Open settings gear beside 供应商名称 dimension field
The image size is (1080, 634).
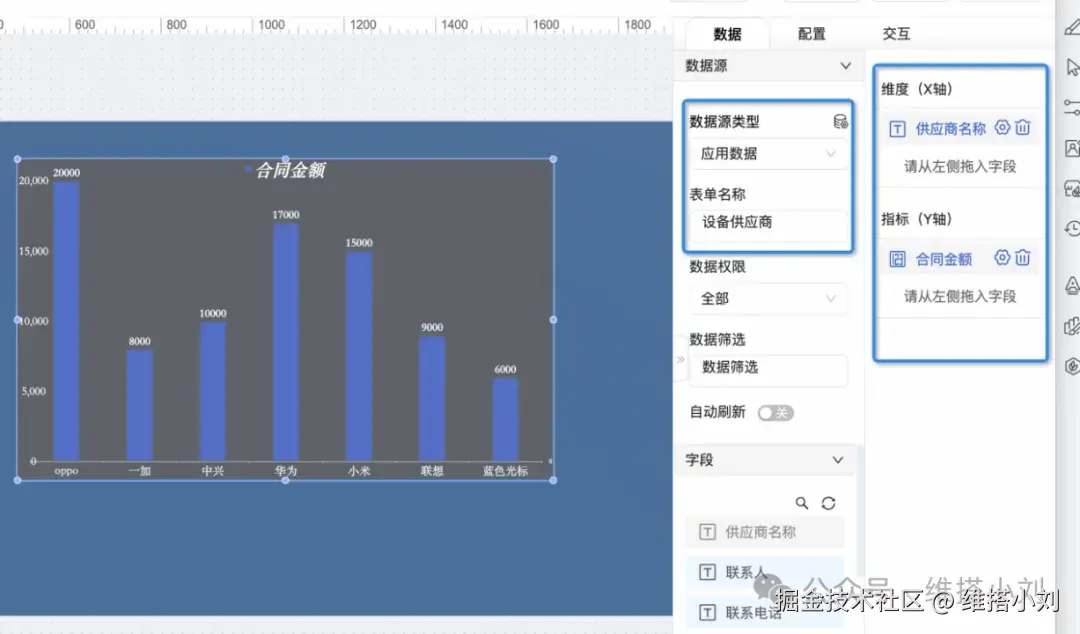pos(1001,128)
